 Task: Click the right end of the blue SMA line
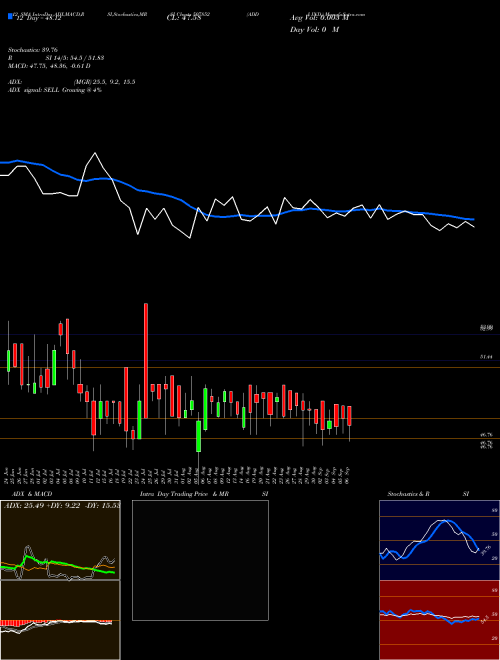click(x=473, y=219)
